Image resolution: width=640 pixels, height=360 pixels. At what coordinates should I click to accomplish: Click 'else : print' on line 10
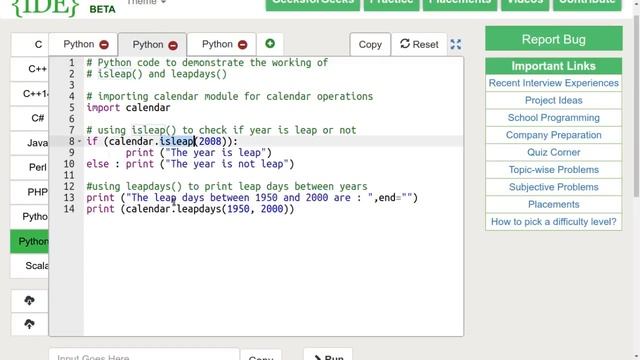pos(120,164)
